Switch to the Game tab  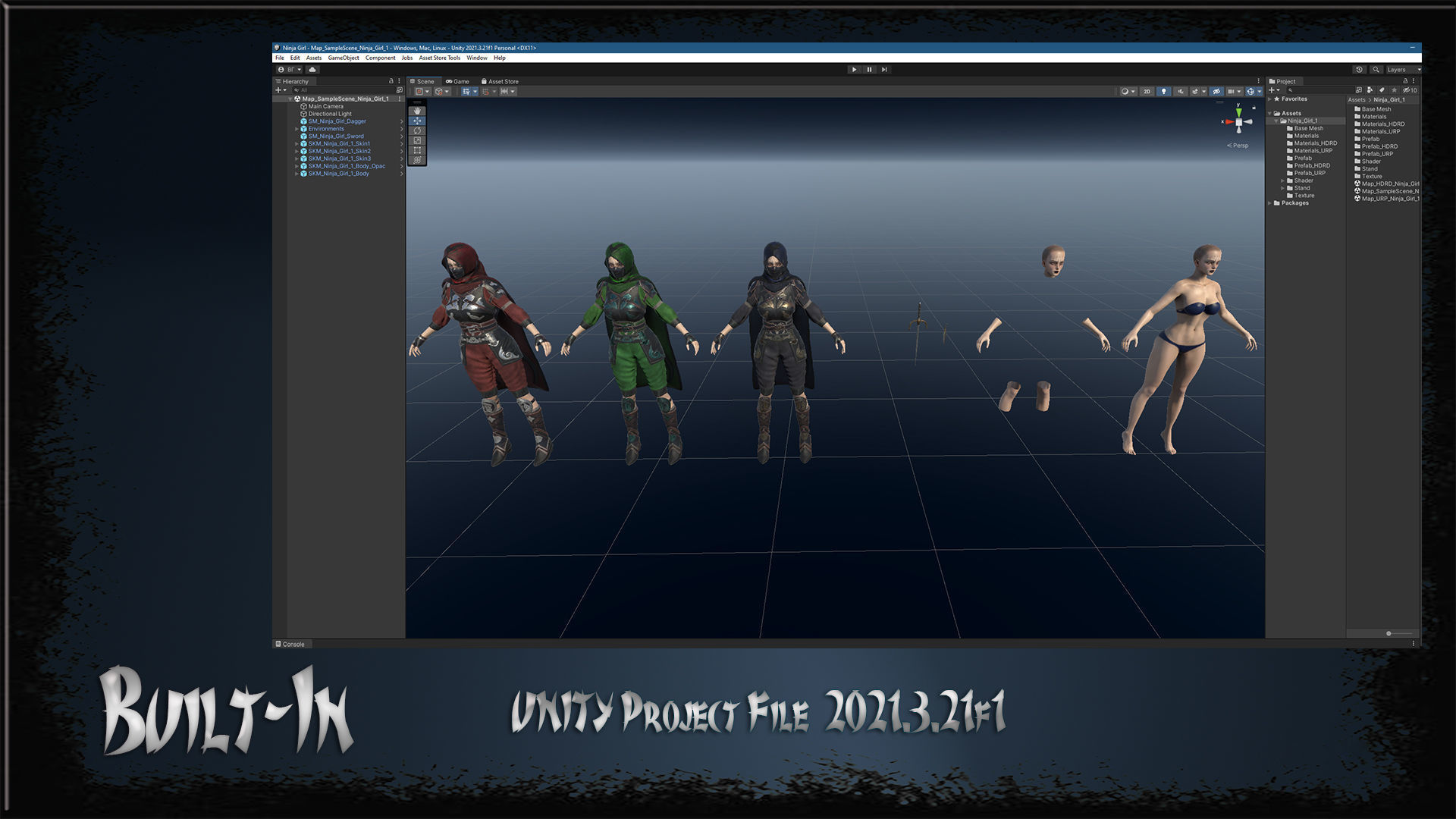click(x=458, y=81)
